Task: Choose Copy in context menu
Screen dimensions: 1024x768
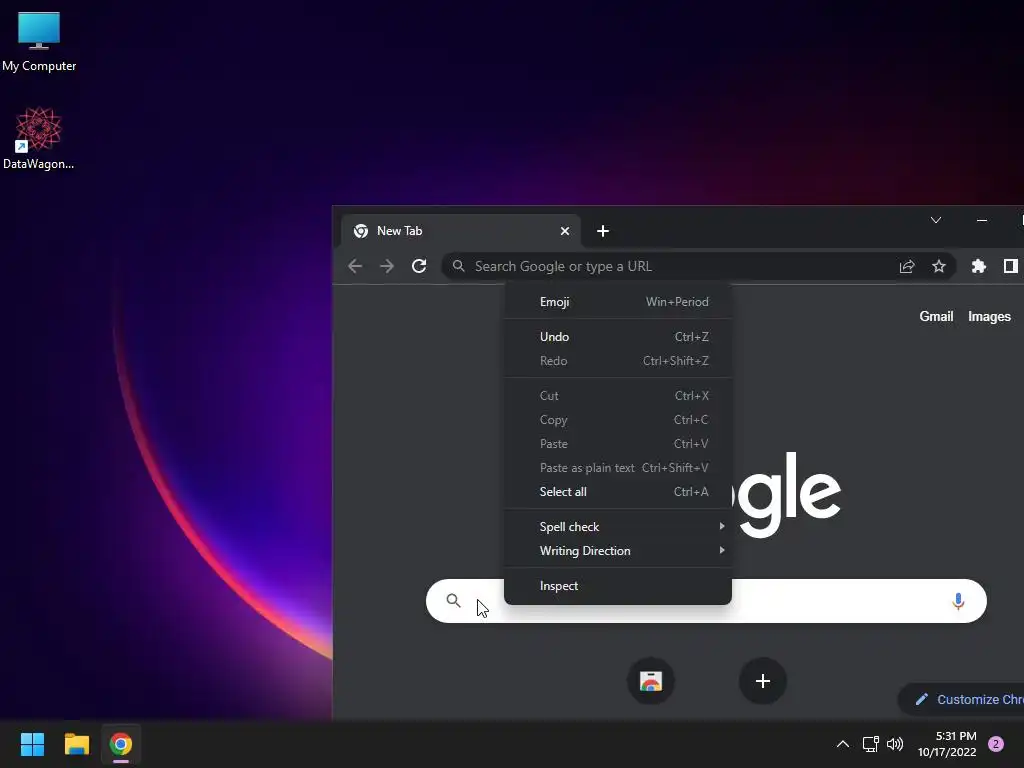Action: point(618,420)
